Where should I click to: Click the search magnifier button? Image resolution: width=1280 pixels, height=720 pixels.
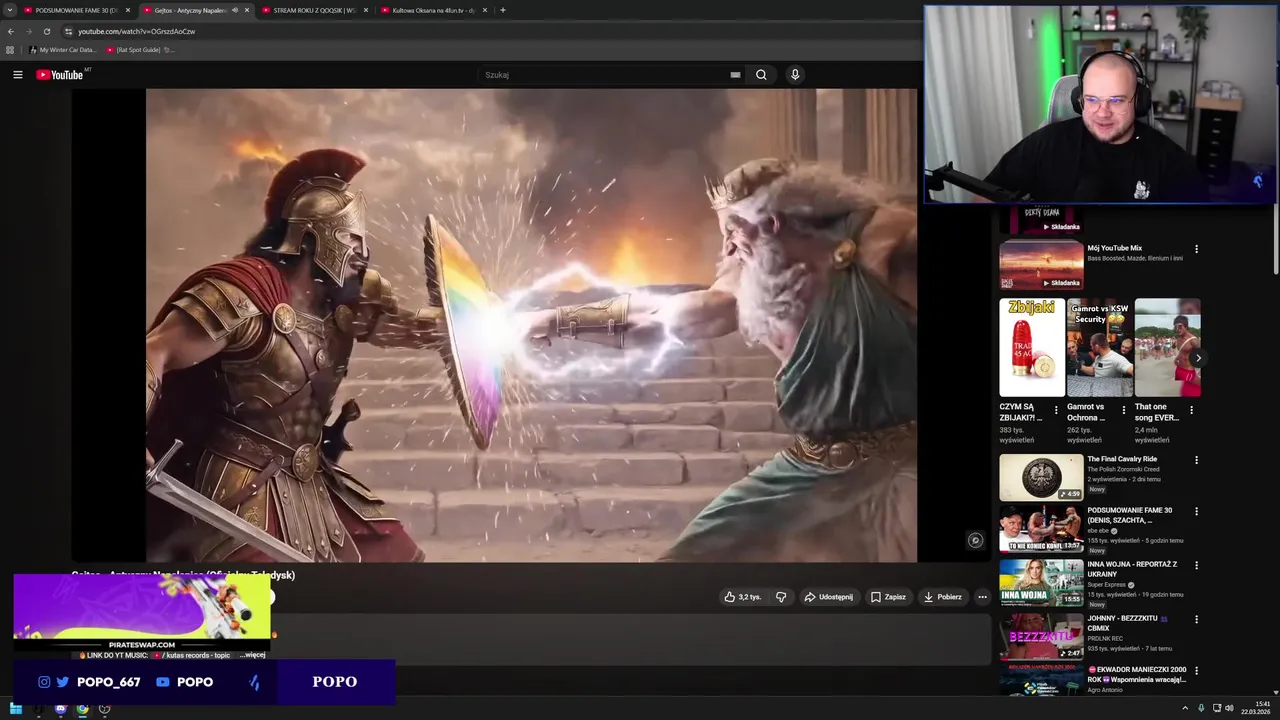click(x=761, y=75)
